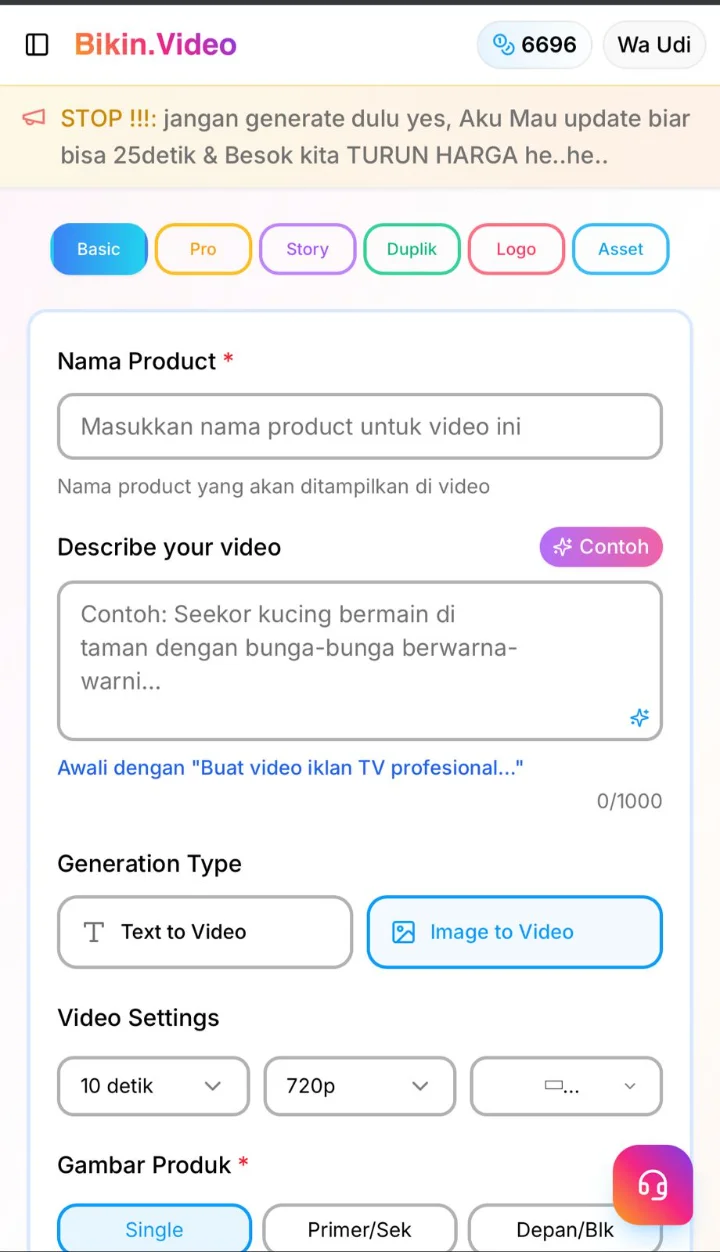The image size is (720, 1252).
Task: Switch to the Pro tab
Action: (203, 249)
